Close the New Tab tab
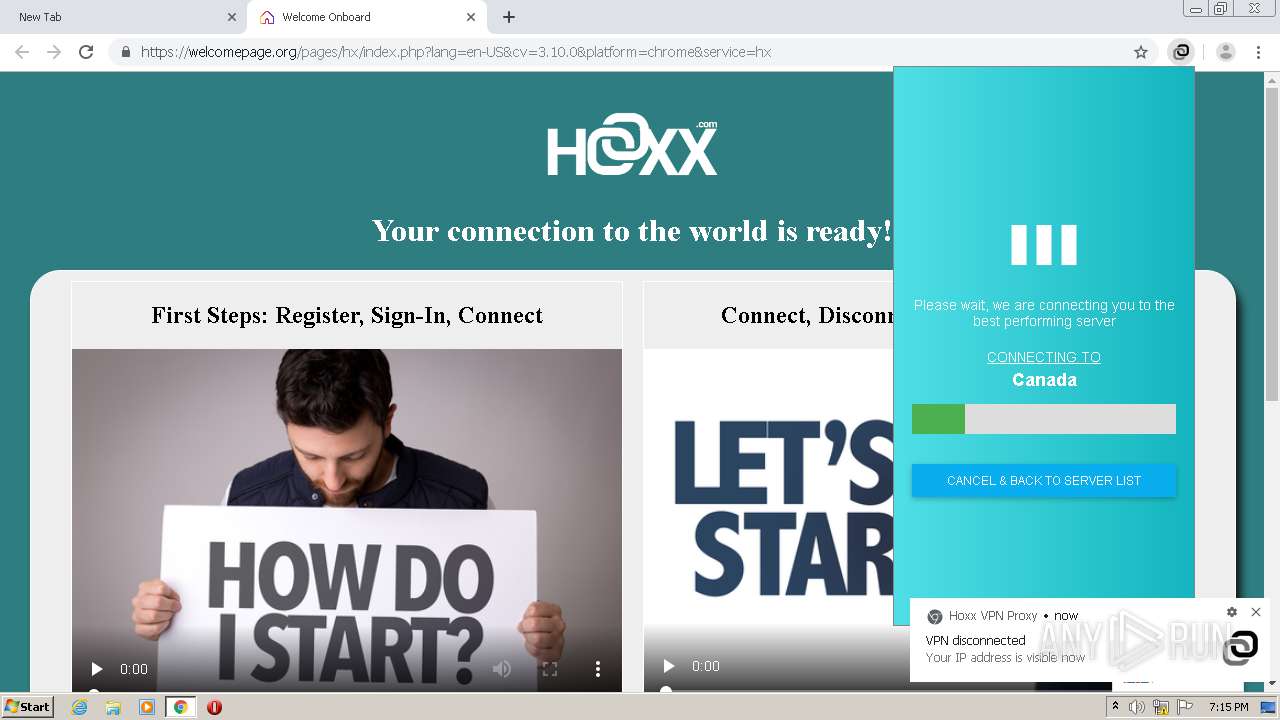Screen dimensions: 1280x720 232,17
